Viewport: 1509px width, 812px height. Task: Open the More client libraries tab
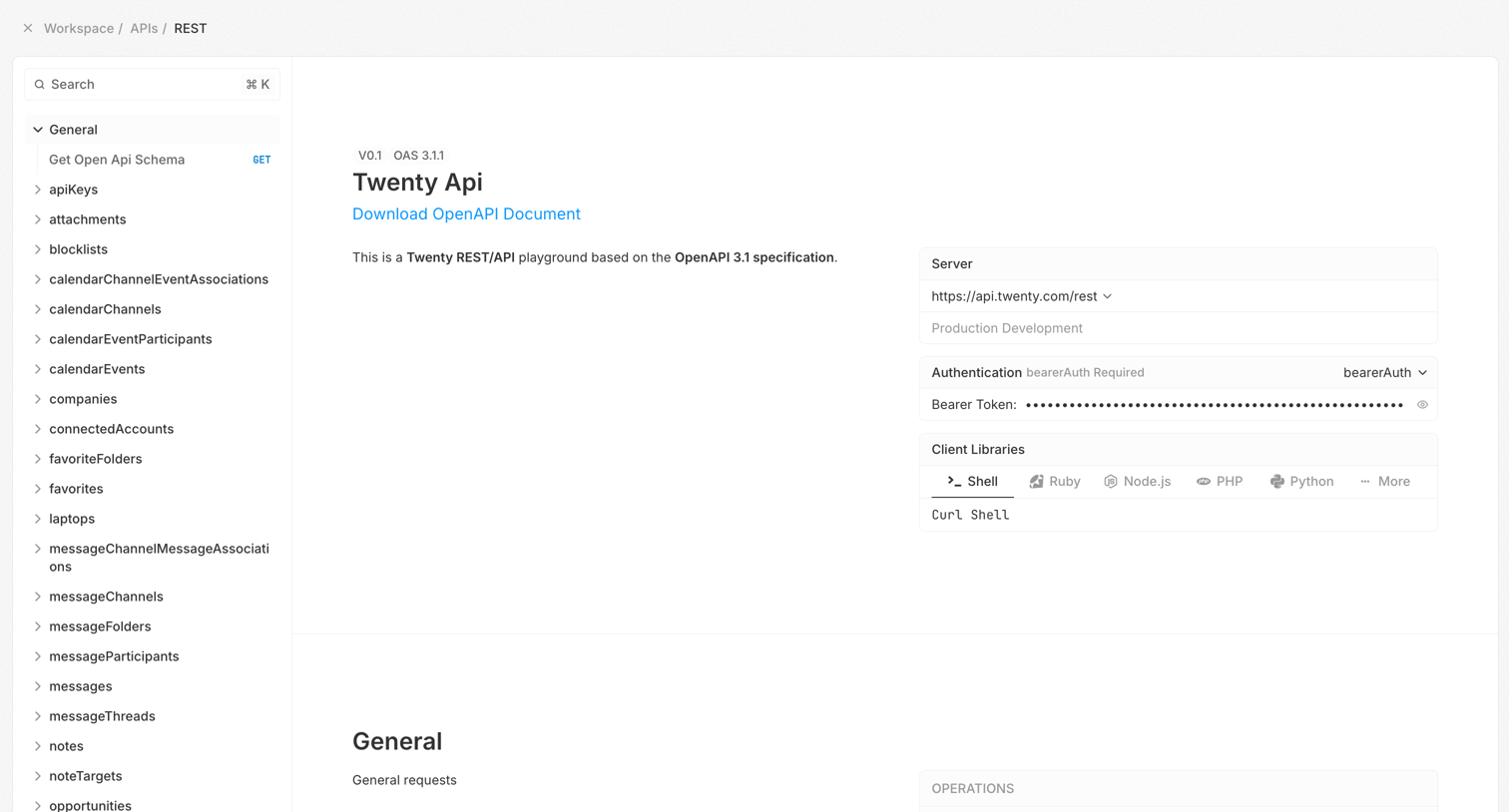1385,481
